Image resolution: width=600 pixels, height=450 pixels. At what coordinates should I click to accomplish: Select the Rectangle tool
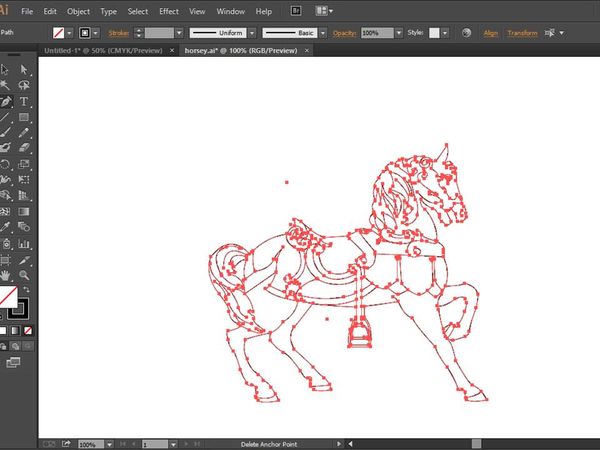[24, 117]
